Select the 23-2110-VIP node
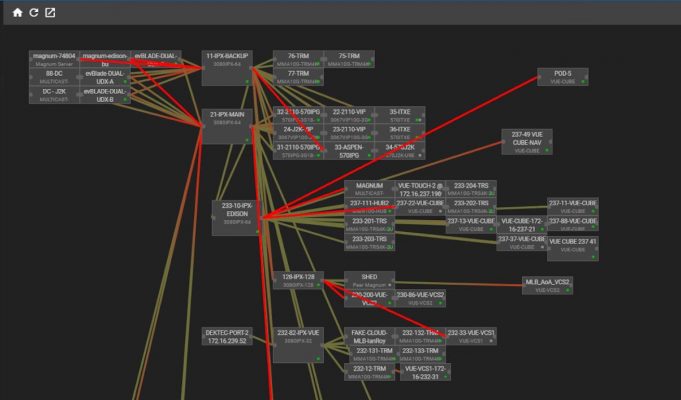This screenshot has height=400, width=681. 349,133
